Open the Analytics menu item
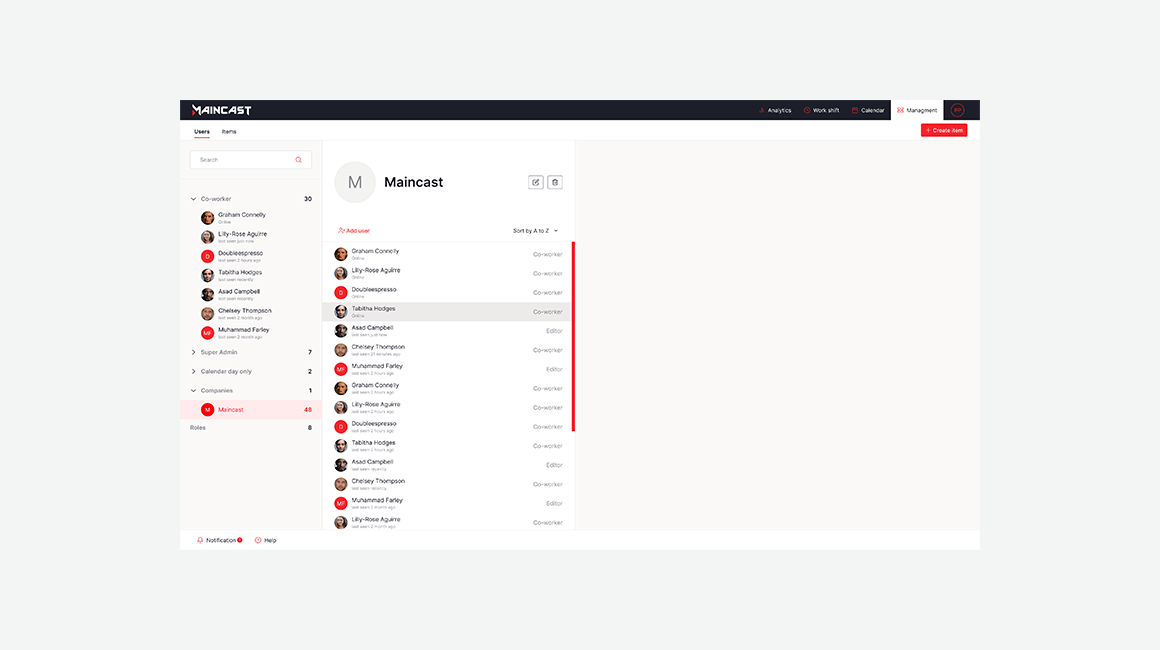 [775, 110]
